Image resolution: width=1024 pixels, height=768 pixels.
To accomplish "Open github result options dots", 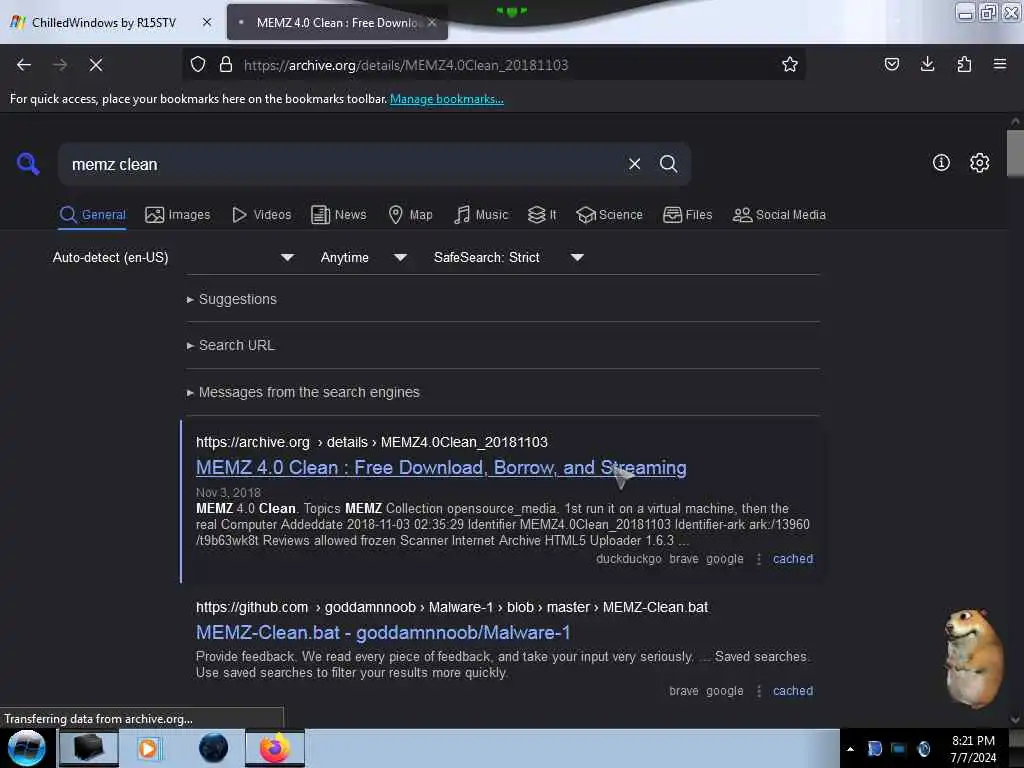I will [x=758, y=691].
